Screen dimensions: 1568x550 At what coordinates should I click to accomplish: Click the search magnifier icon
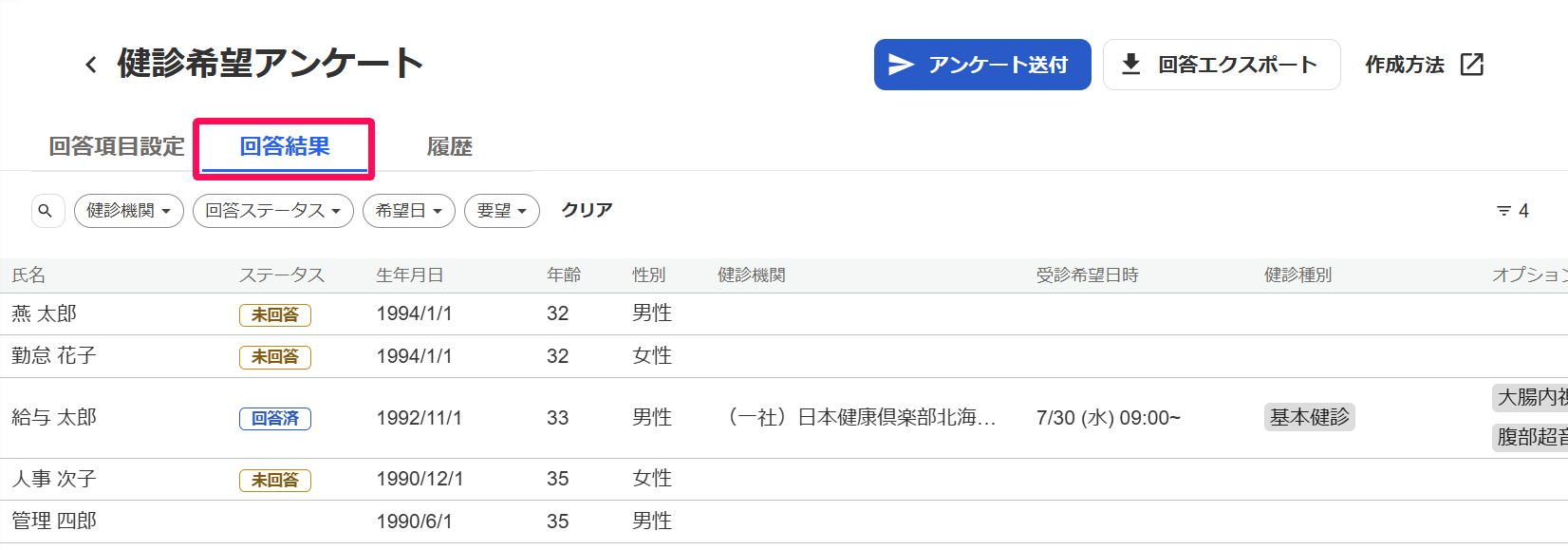47,211
